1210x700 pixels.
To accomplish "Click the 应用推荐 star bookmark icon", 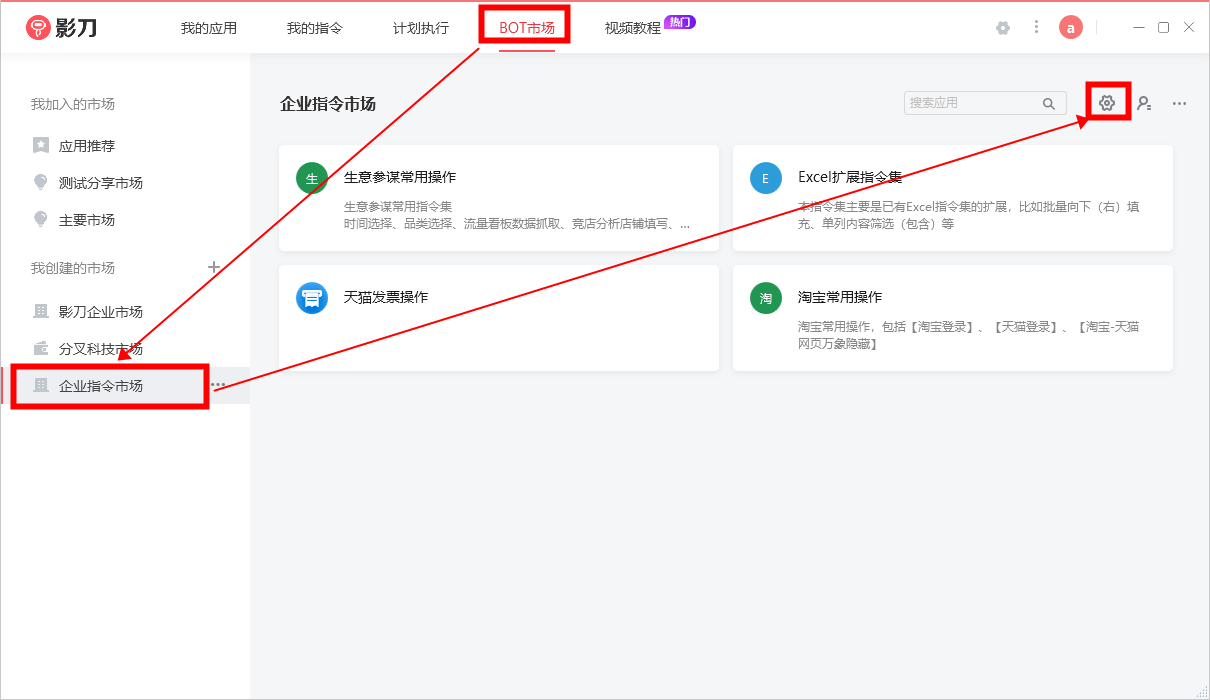I will [x=41, y=145].
